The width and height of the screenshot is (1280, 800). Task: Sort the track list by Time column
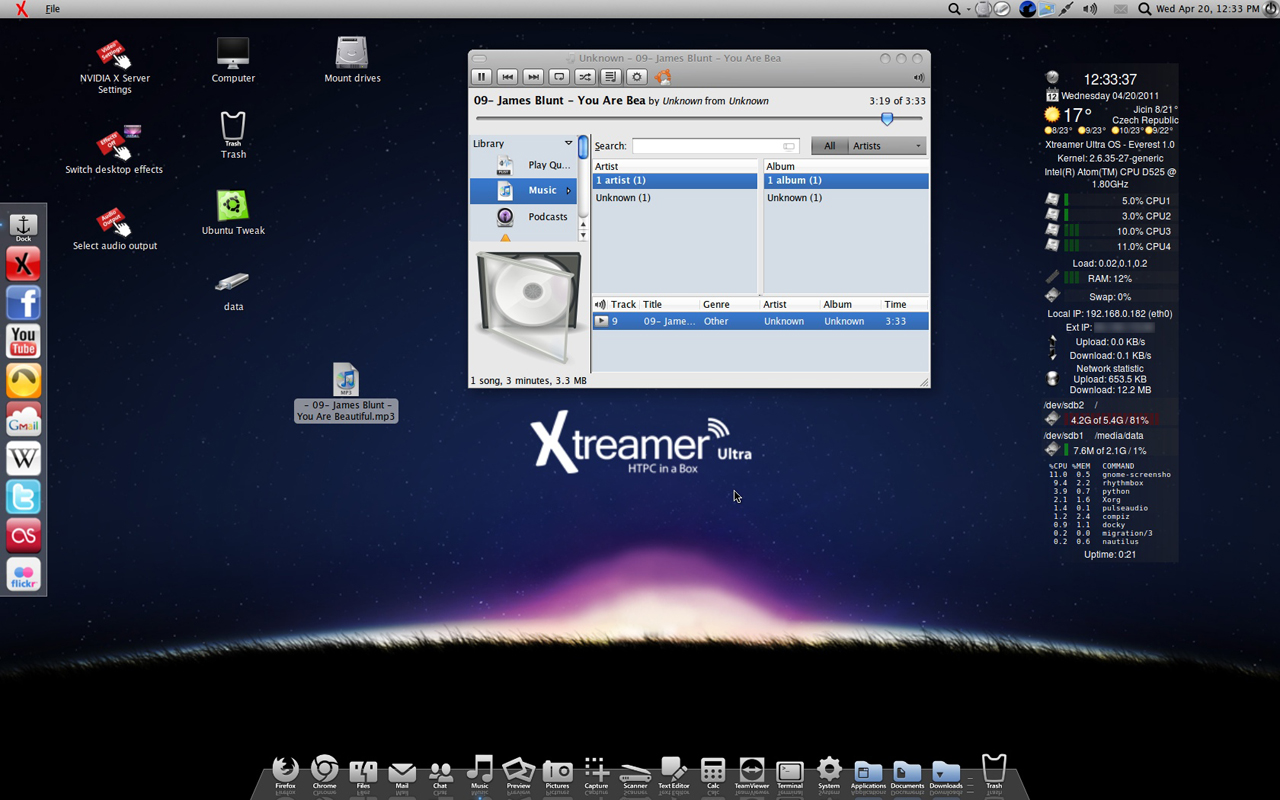(x=904, y=304)
